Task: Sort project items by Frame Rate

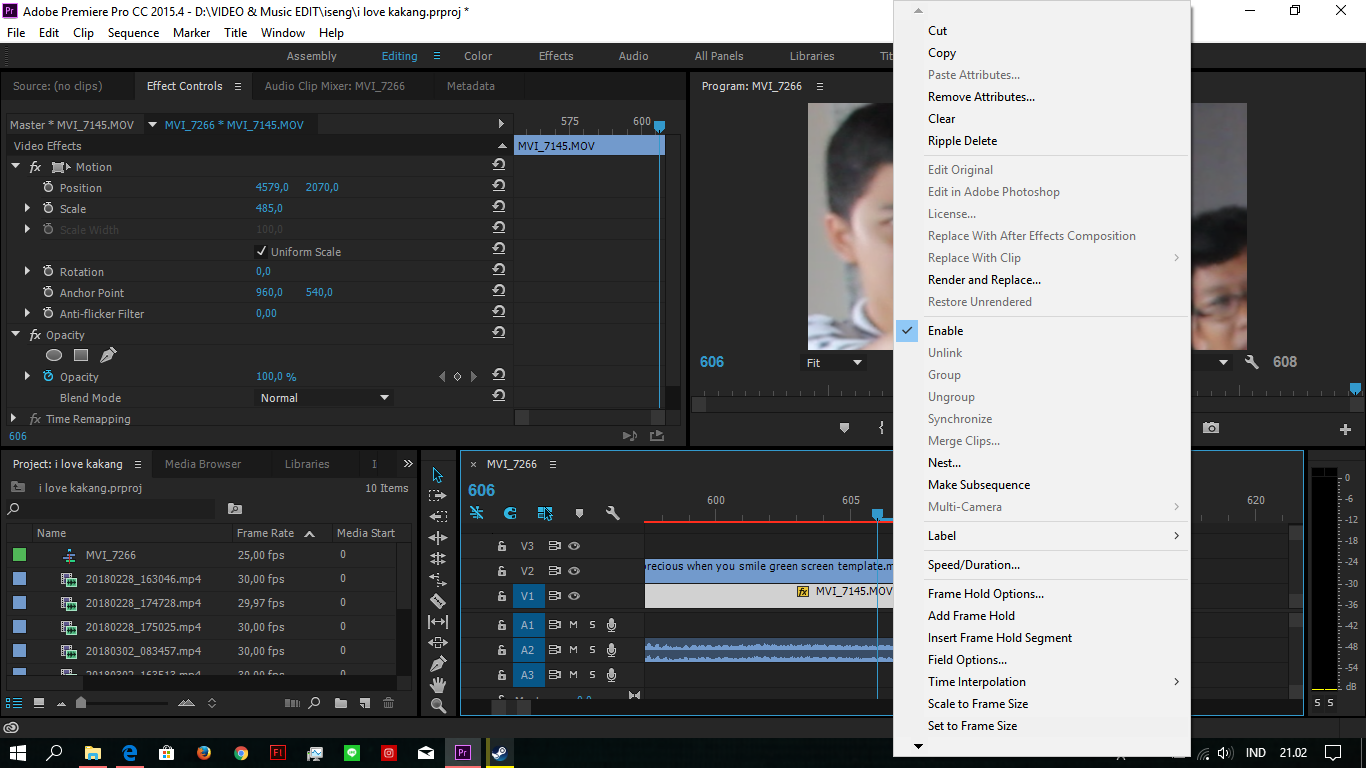Action: coord(265,533)
